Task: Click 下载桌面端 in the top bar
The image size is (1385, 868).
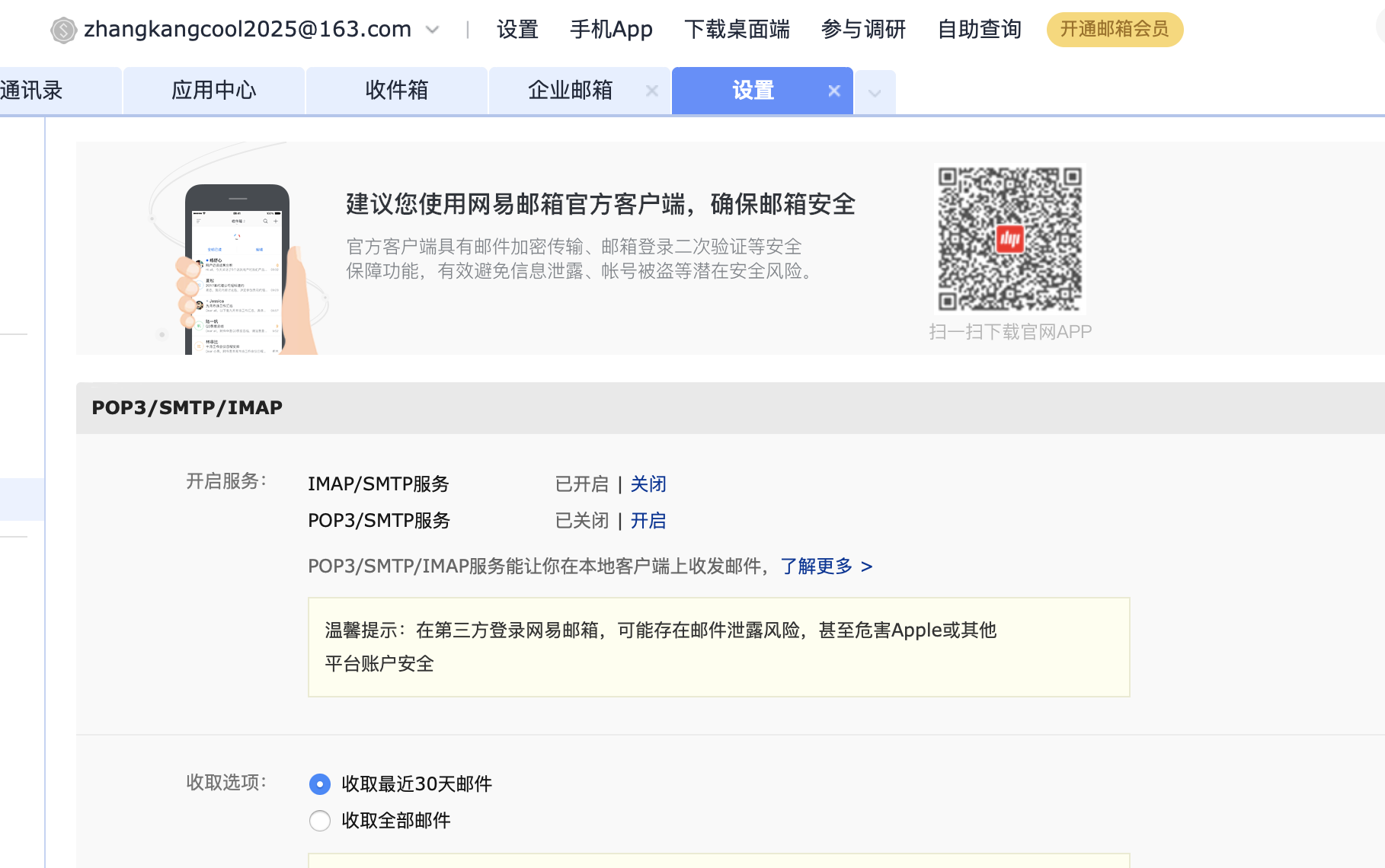Action: point(737,30)
